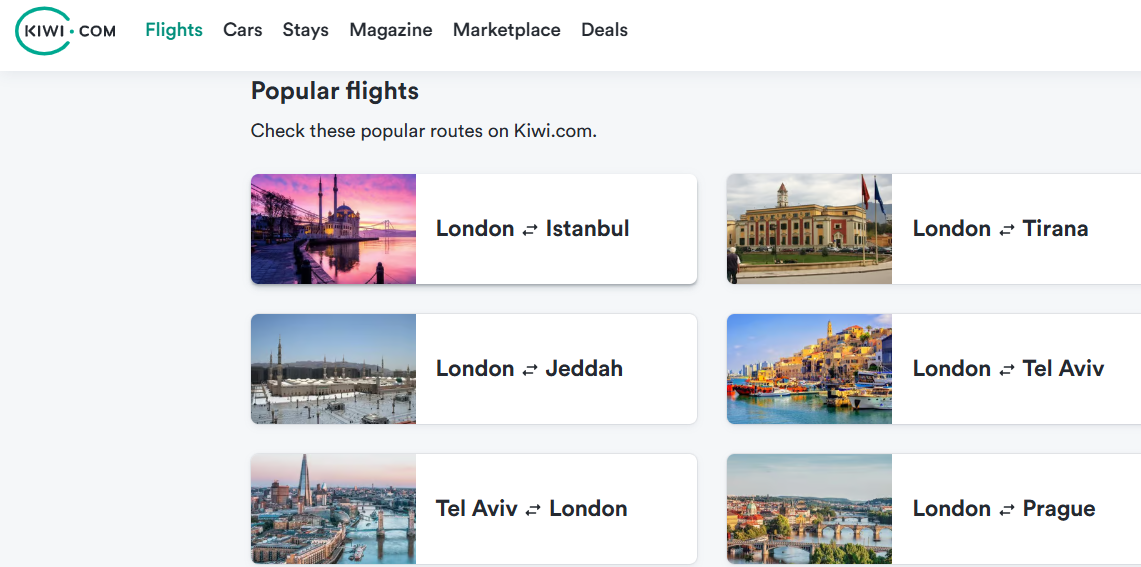
Task: Click the London–Prague swap arrows icon
Action: point(1007,510)
